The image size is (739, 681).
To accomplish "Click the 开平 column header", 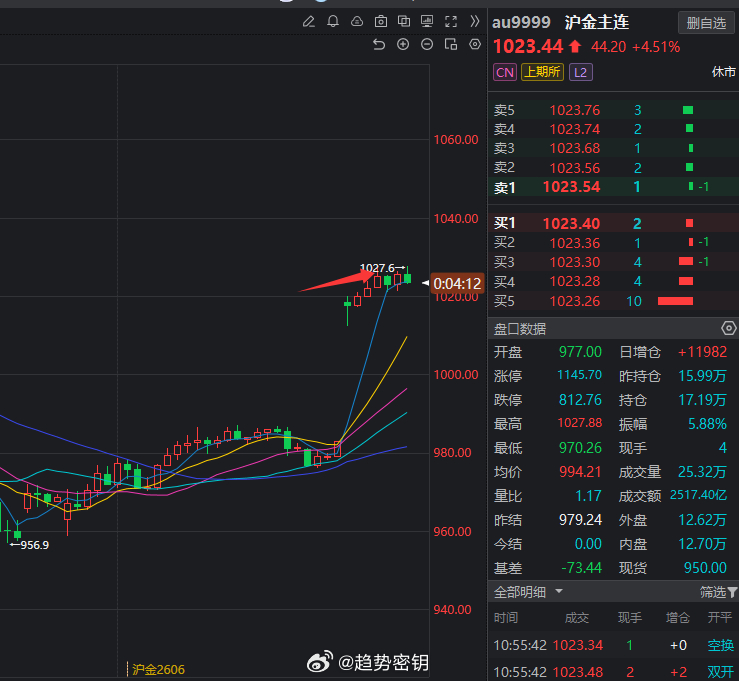I will tap(720, 617).
